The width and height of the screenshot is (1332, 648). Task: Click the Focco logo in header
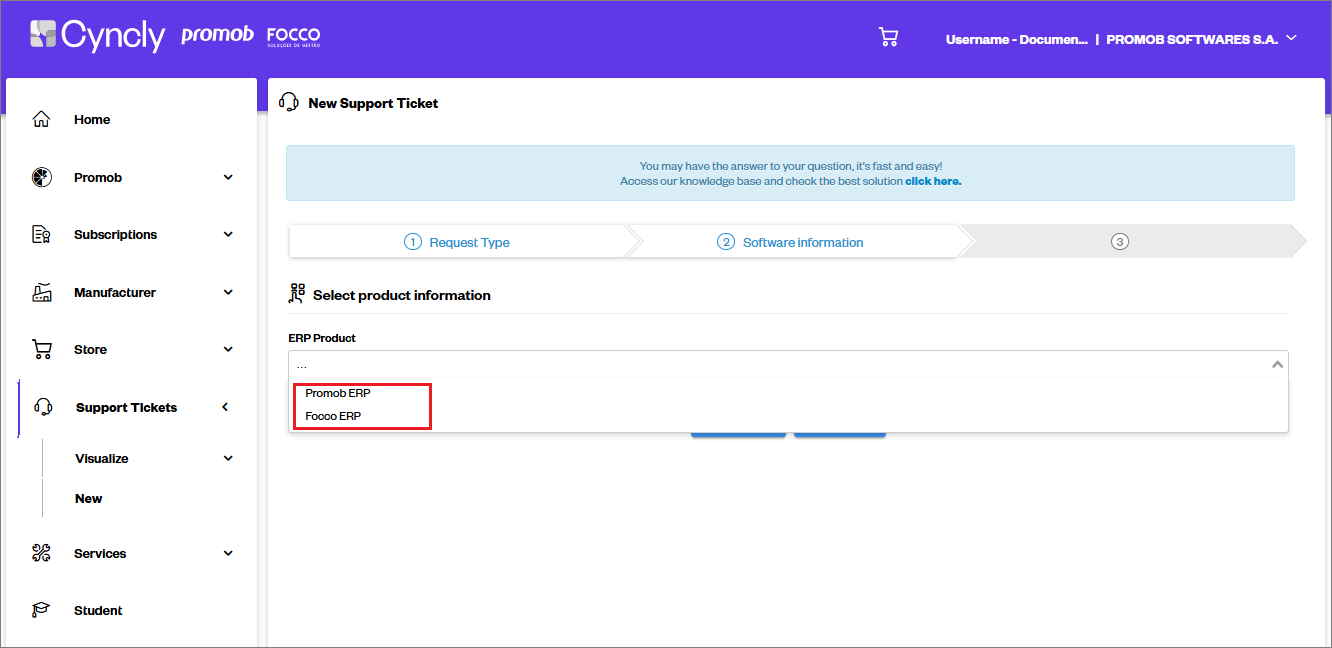point(293,37)
